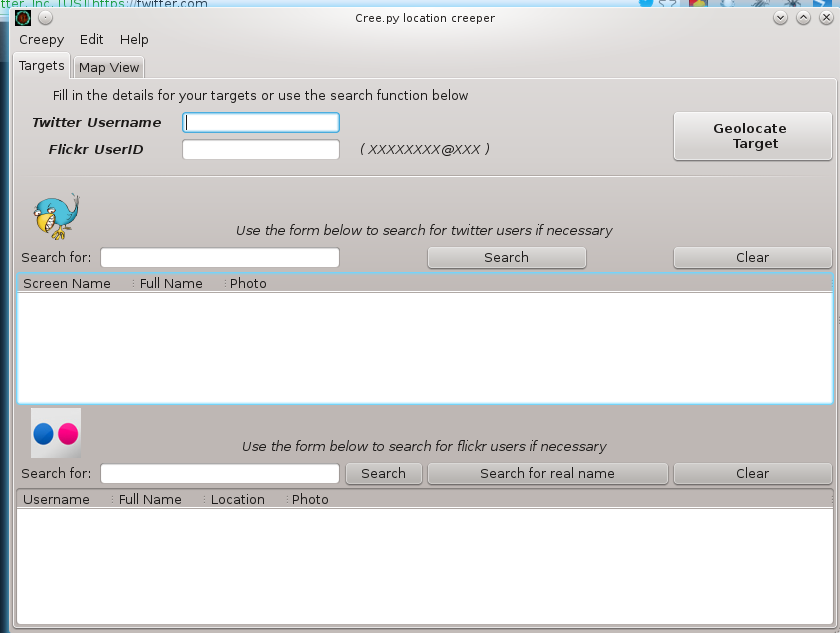Click the Geolocate Target button
This screenshot has width=840, height=633.
[752, 136]
